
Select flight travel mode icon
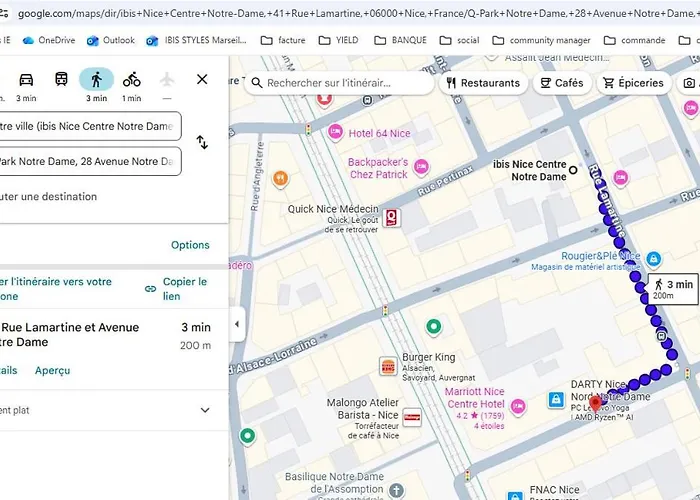[167, 80]
